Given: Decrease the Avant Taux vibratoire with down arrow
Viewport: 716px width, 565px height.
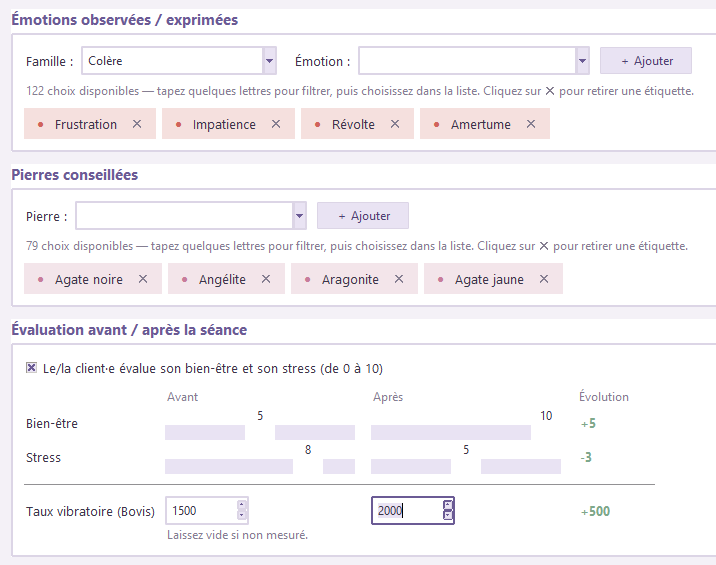Looking at the screenshot, I should [x=242, y=515].
